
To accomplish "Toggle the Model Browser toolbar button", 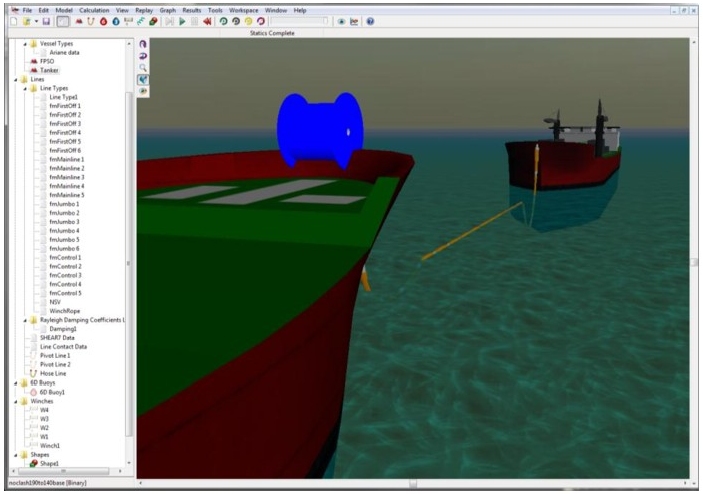I will click(x=63, y=22).
